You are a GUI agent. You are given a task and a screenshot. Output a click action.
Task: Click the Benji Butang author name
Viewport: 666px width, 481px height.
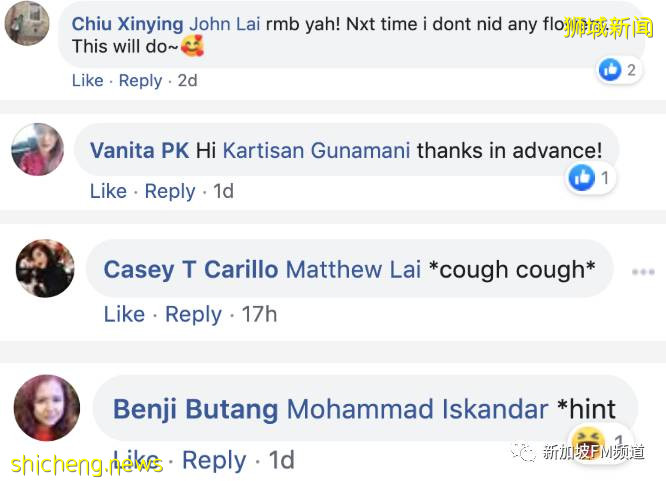tap(195, 409)
